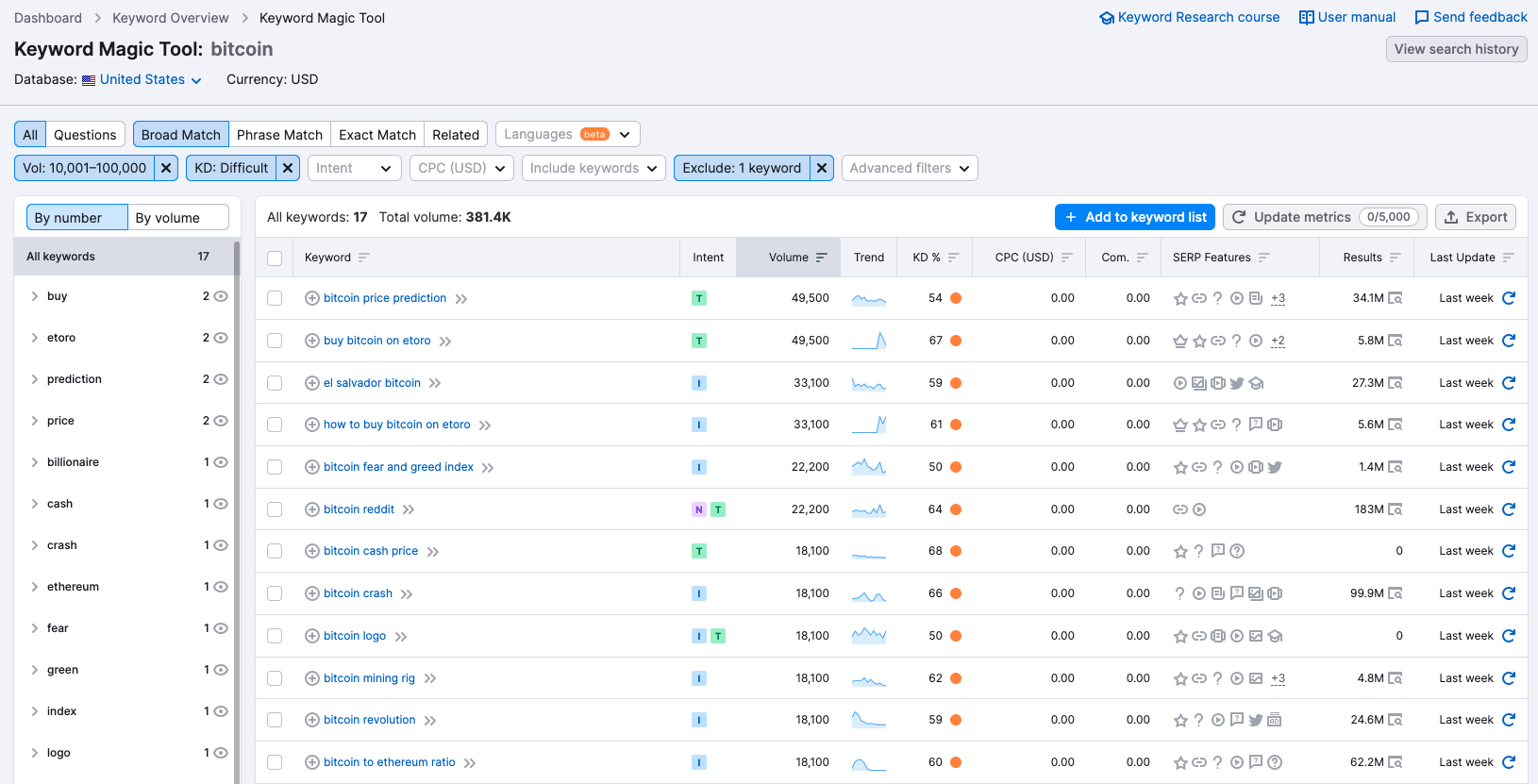Viewport: 1538px width, 784px height.
Task: Add el salvador bitcoin via plus icon
Action: [x=312, y=383]
